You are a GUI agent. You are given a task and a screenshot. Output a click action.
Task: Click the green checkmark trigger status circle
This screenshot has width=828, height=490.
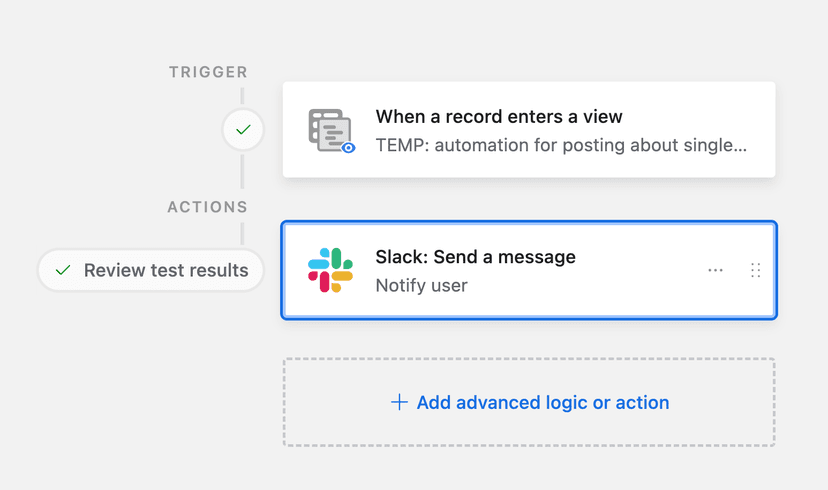click(243, 130)
